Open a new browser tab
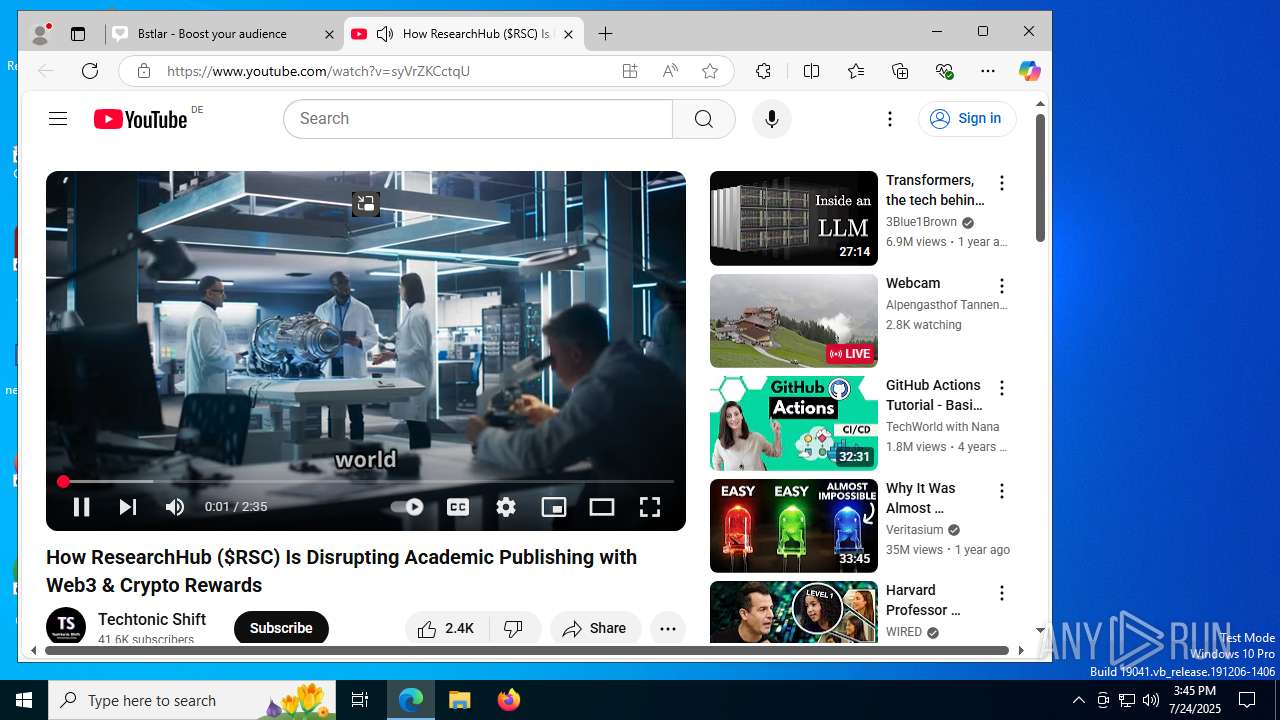 (605, 34)
